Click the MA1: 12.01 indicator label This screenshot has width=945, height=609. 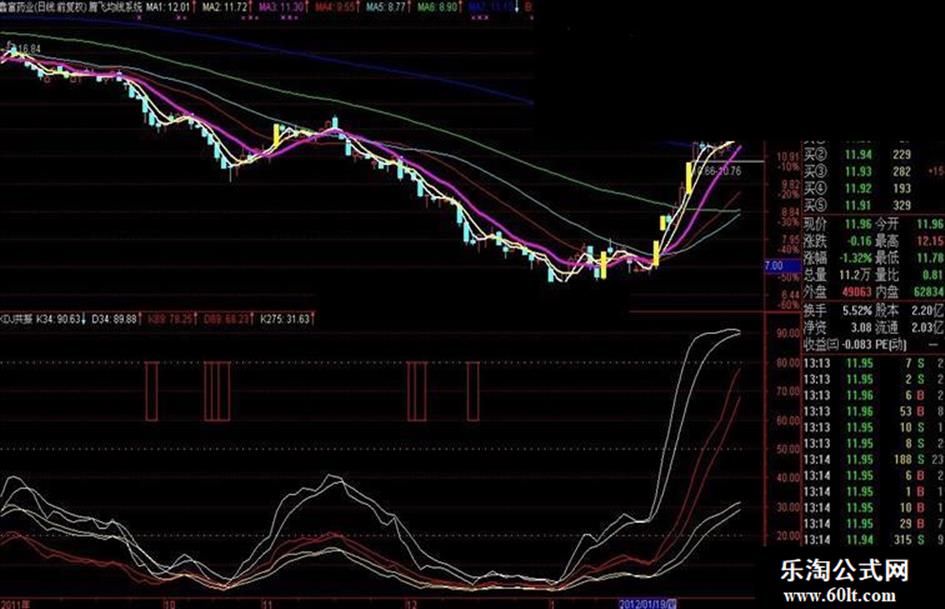(x=168, y=8)
